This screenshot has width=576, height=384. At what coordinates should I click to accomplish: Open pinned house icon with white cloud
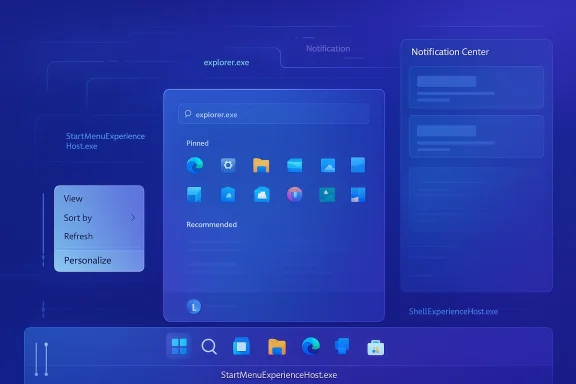[262, 195]
